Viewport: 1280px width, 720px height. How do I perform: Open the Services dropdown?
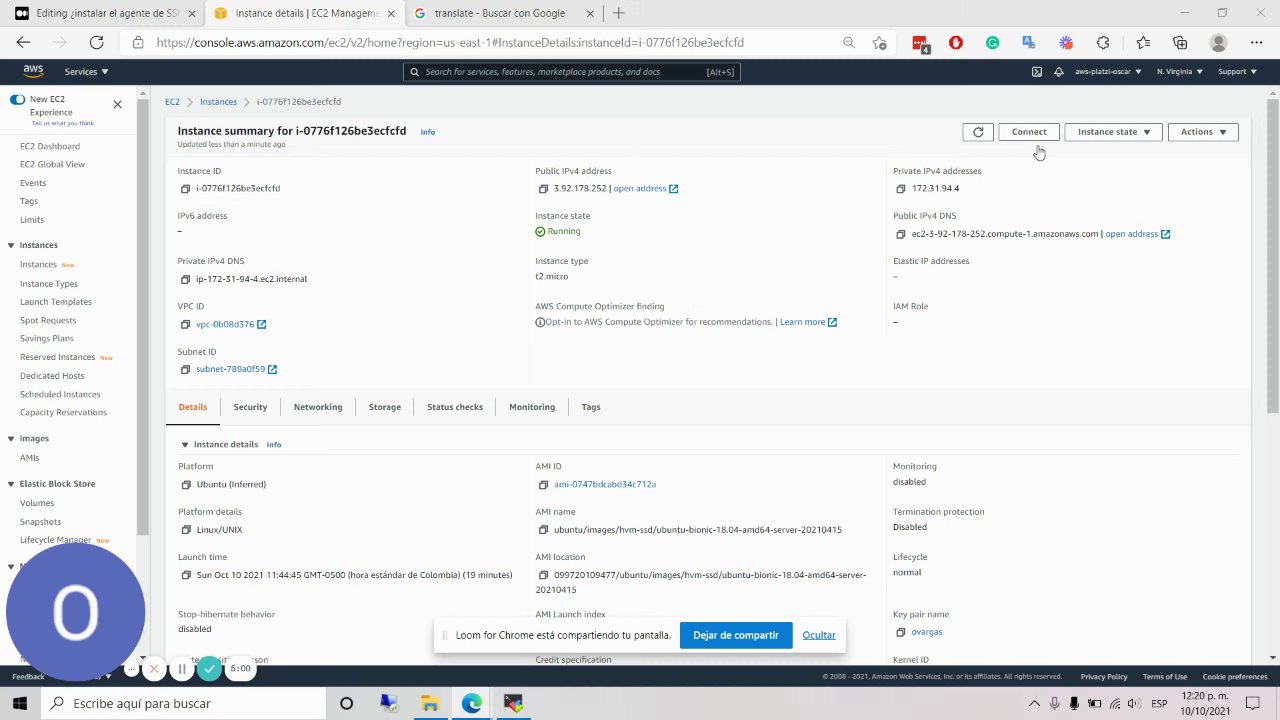(86, 72)
